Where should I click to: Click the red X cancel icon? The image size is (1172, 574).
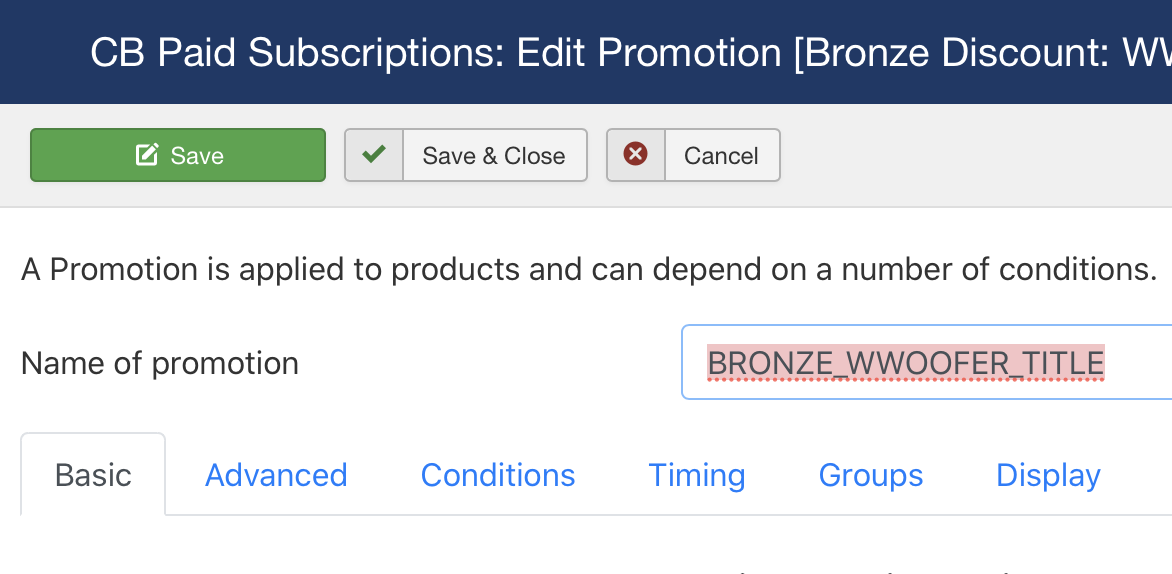point(635,154)
